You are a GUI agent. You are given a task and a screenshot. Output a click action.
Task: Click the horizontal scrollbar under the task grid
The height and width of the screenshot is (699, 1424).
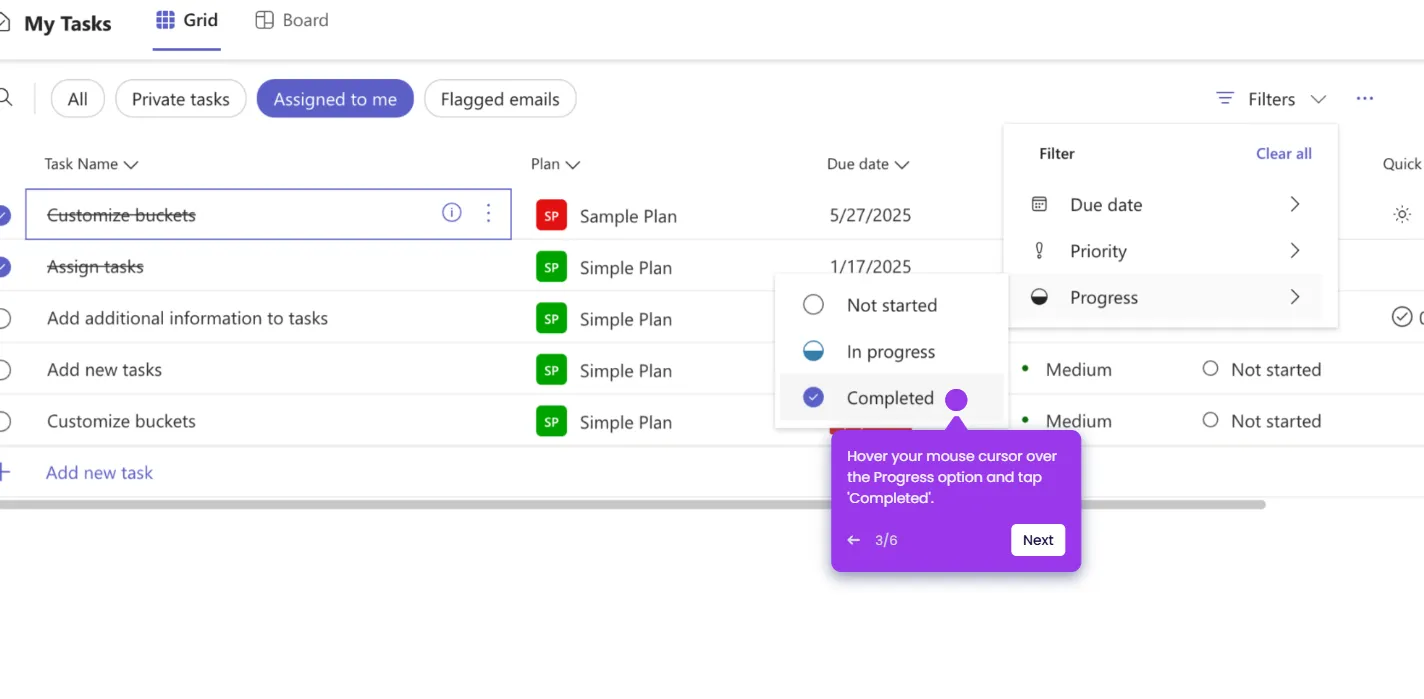pos(632,505)
